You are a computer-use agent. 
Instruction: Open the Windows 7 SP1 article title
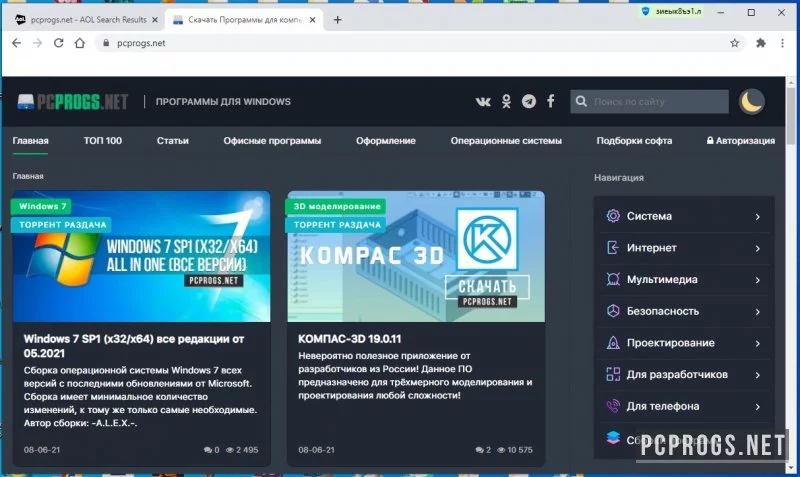(134, 346)
